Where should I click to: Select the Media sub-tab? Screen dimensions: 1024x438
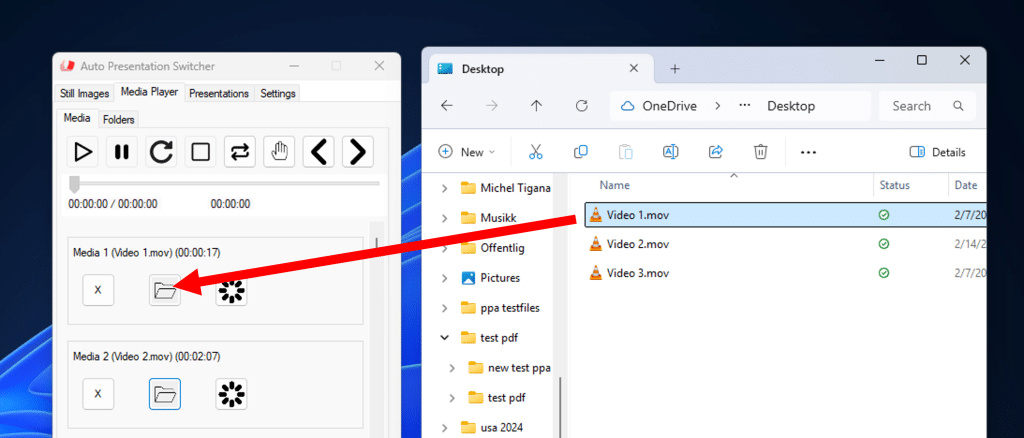76,118
